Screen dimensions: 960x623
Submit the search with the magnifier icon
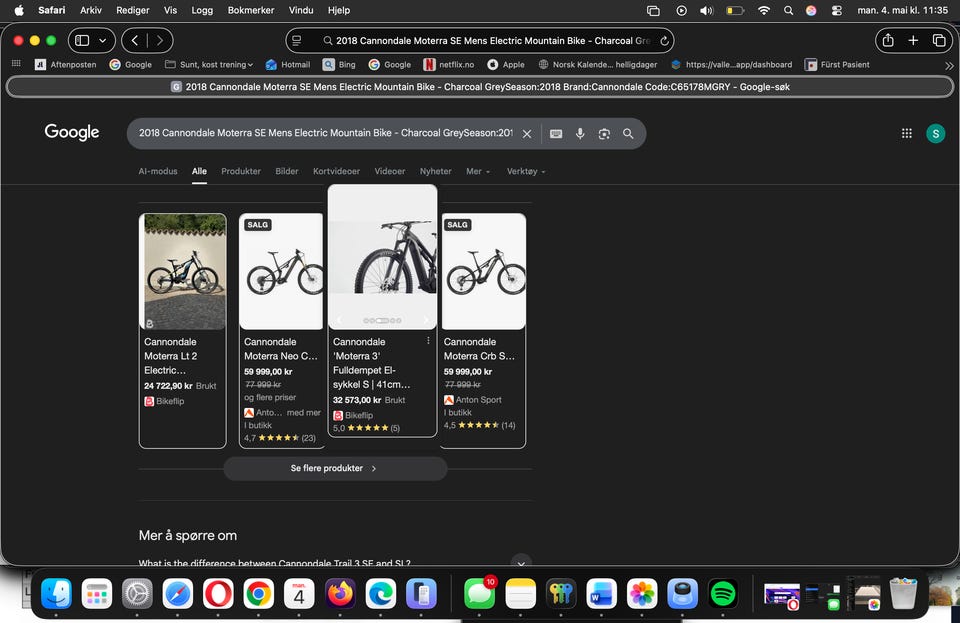point(628,133)
